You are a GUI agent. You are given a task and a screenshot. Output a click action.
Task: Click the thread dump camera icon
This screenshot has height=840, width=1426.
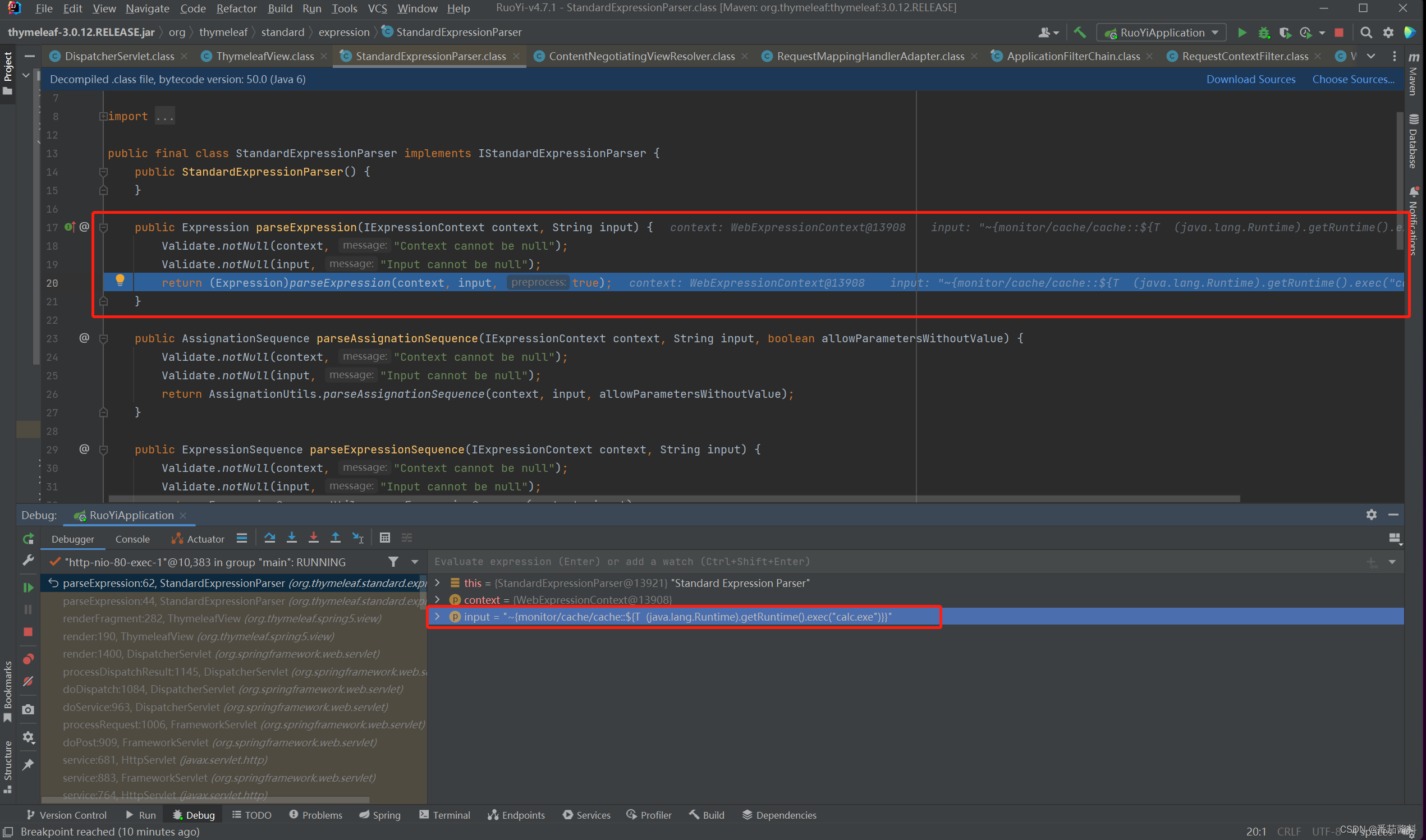(x=28, y=709)
